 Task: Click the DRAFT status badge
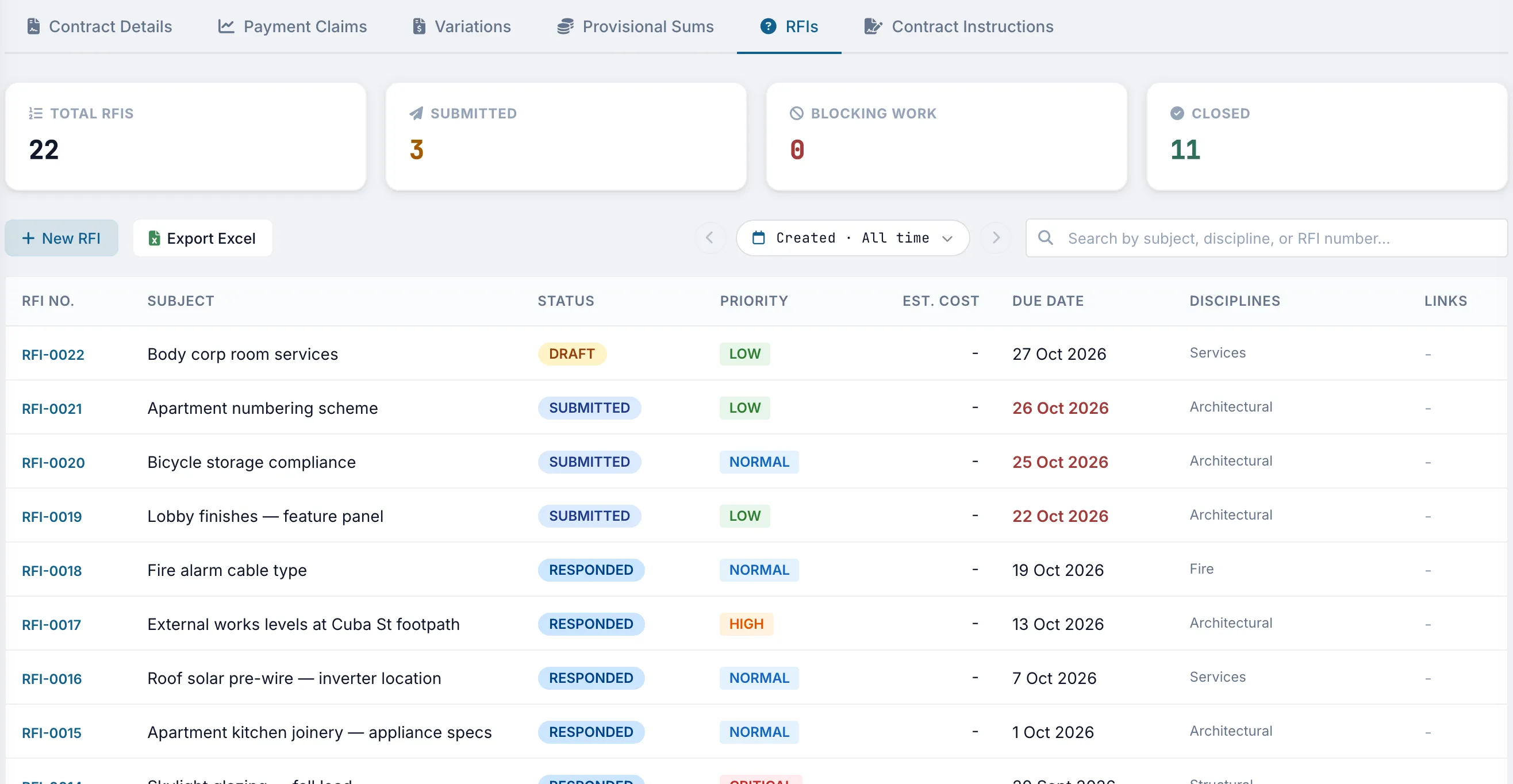point(571,353)
